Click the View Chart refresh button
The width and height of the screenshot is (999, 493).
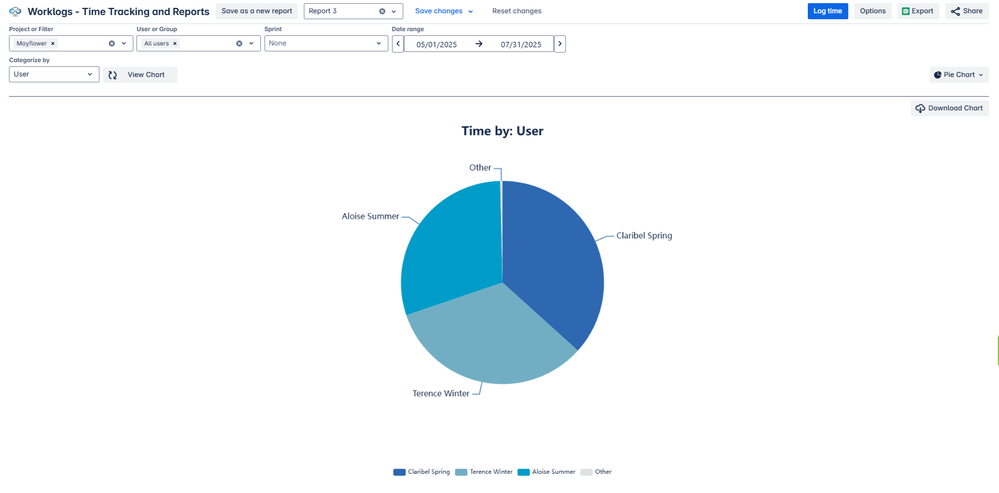tap(140, 75)
